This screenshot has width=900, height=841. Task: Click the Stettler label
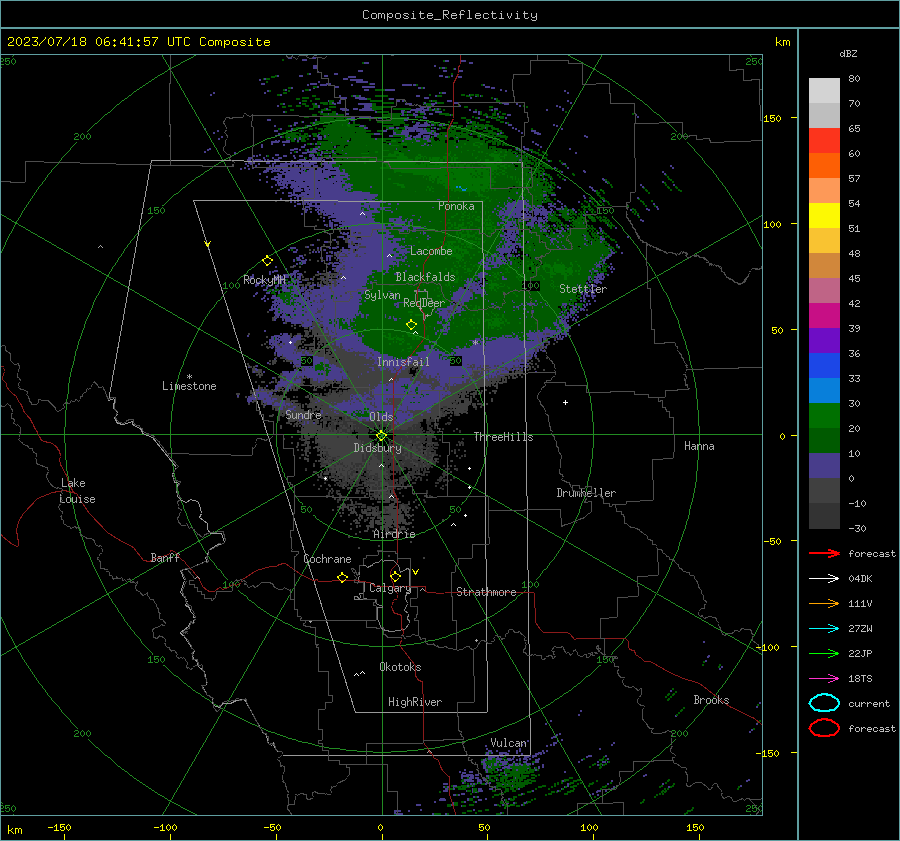(x=583, y=289)
